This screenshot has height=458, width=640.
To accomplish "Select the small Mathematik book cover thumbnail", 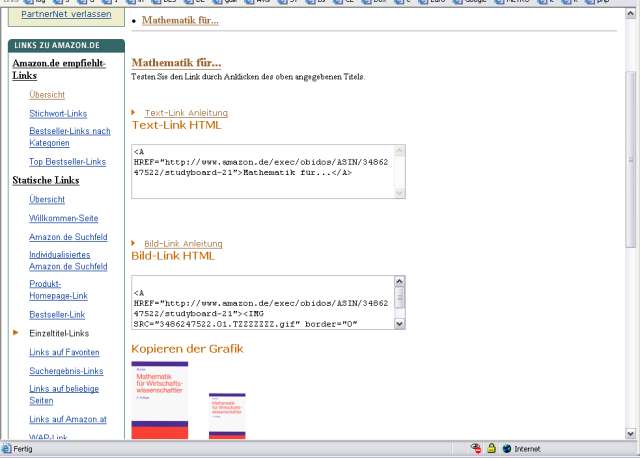I will tap(227, 416).
